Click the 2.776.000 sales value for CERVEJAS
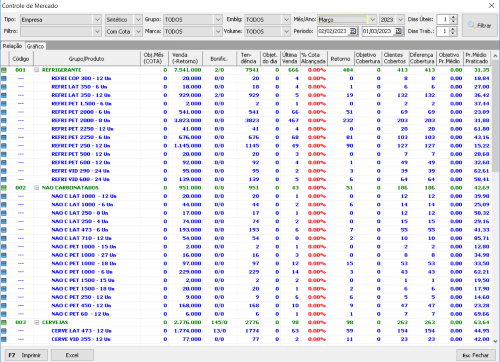The width and height of the screenshot is (500, 362). point(188,322)
